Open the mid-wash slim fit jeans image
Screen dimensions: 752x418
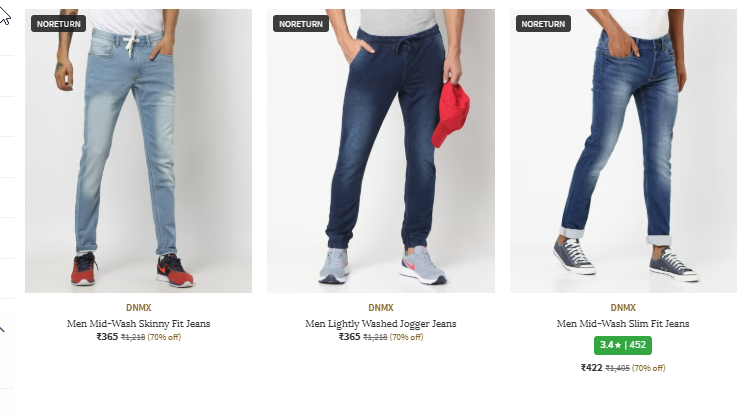(x=623, y=151)
